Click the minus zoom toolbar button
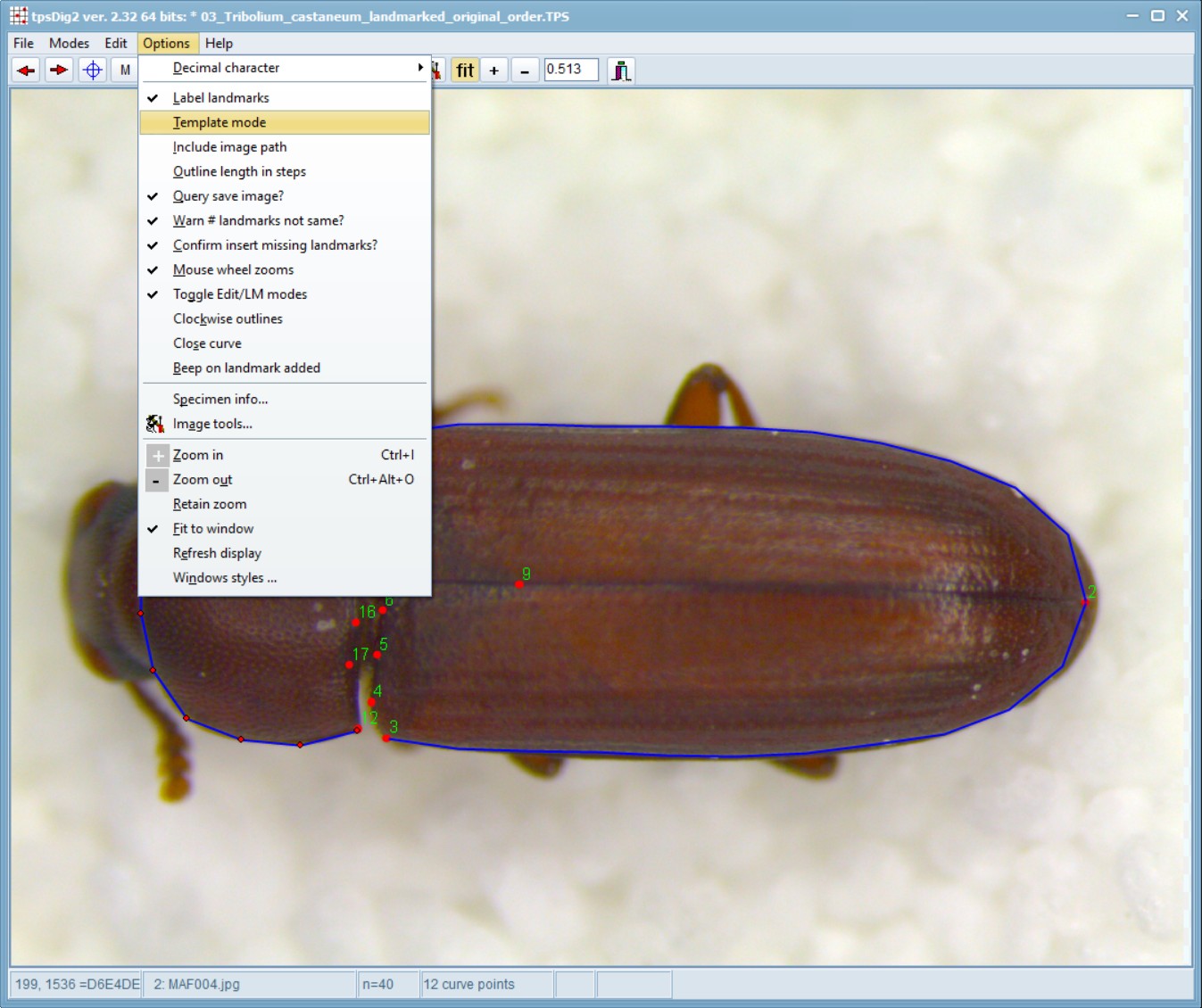Image resolution: width=1202 pixels, height=1008 pixels. click(525, 70)
